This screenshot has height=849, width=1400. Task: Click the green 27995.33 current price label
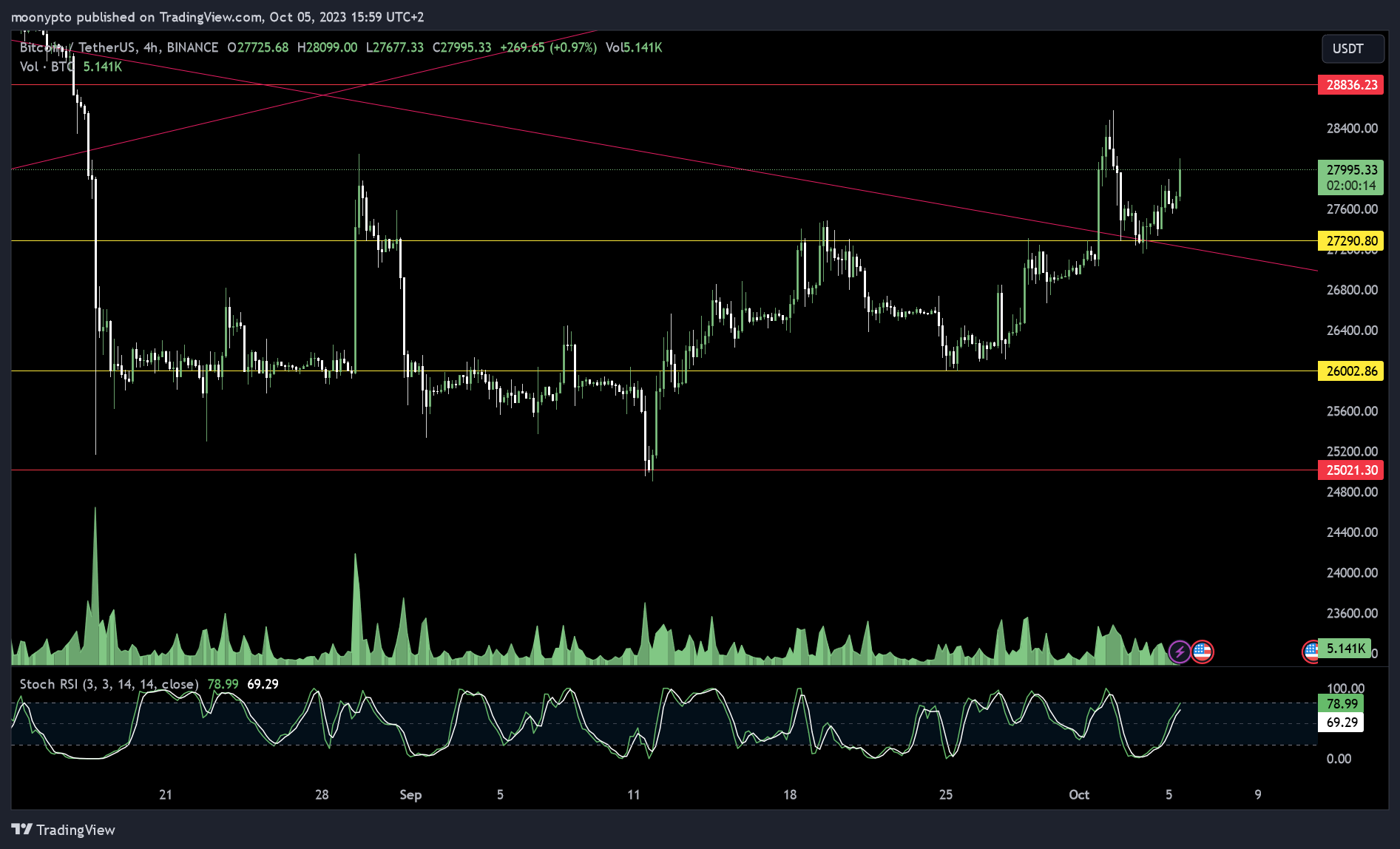(x=1351, y=170)
